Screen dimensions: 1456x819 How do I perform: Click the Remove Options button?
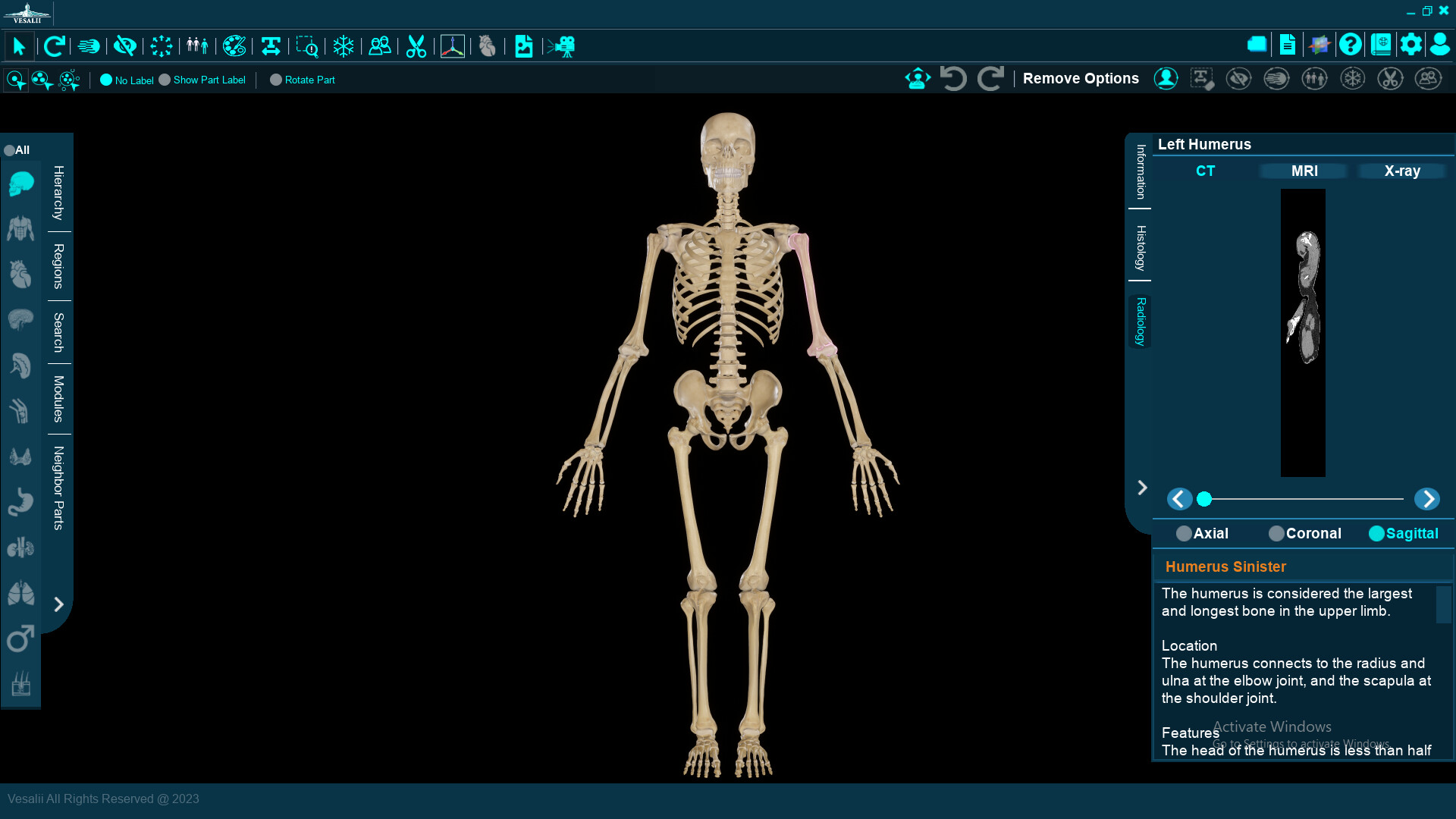(1080, 78)
